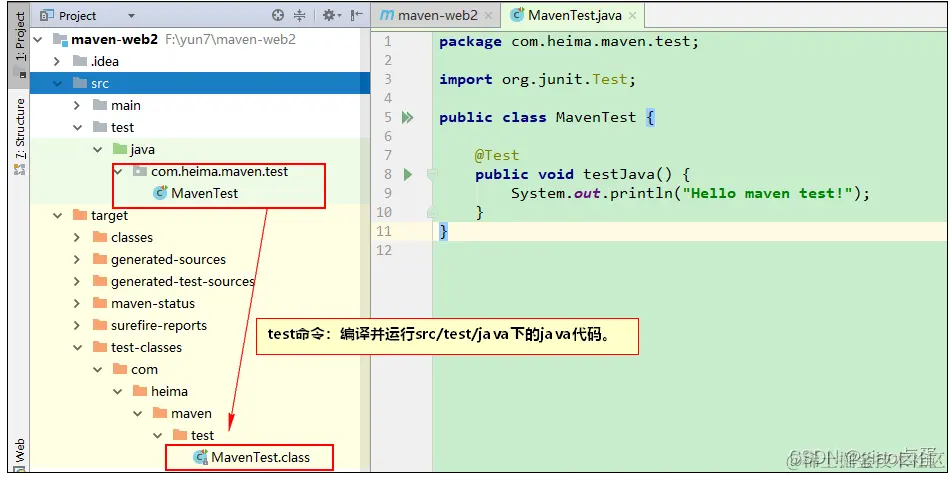Viewport: 952px width, 477px height.
Task: Click the maven-web2 module icon
Action: pyautogui.click(x=60, y=39)
